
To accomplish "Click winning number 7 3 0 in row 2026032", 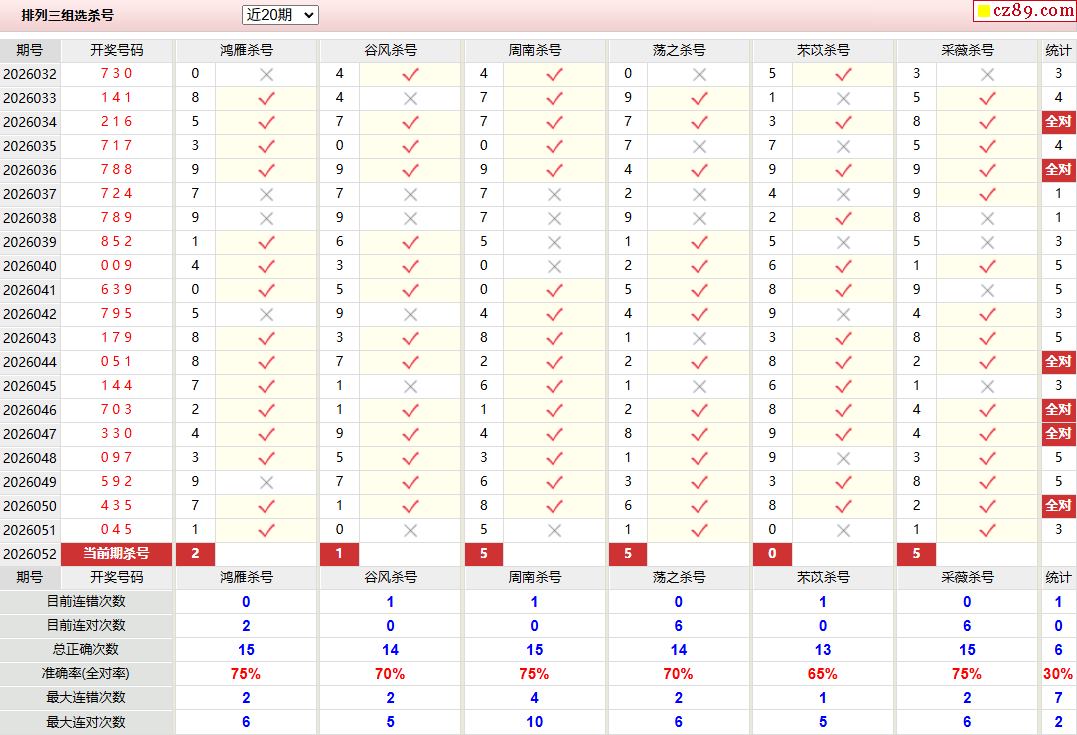I will tap(116, 74).
